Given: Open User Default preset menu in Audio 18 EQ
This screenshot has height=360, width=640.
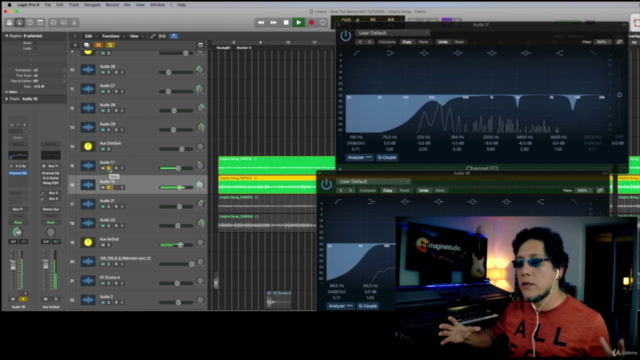Looking at the screenshot, I should click(x=373, y=181).
